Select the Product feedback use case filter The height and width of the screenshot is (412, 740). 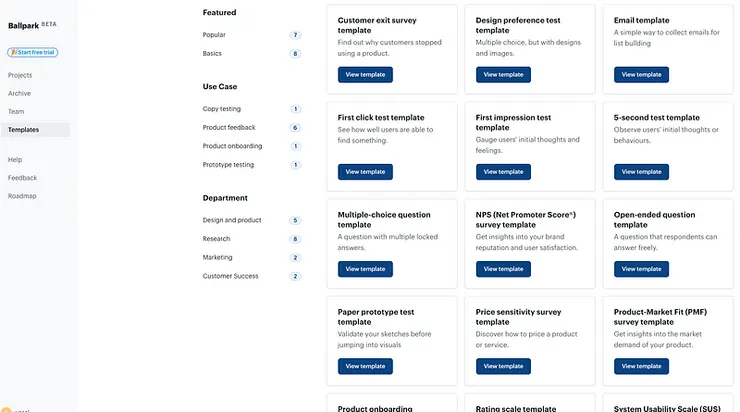(x=229, y=128)
